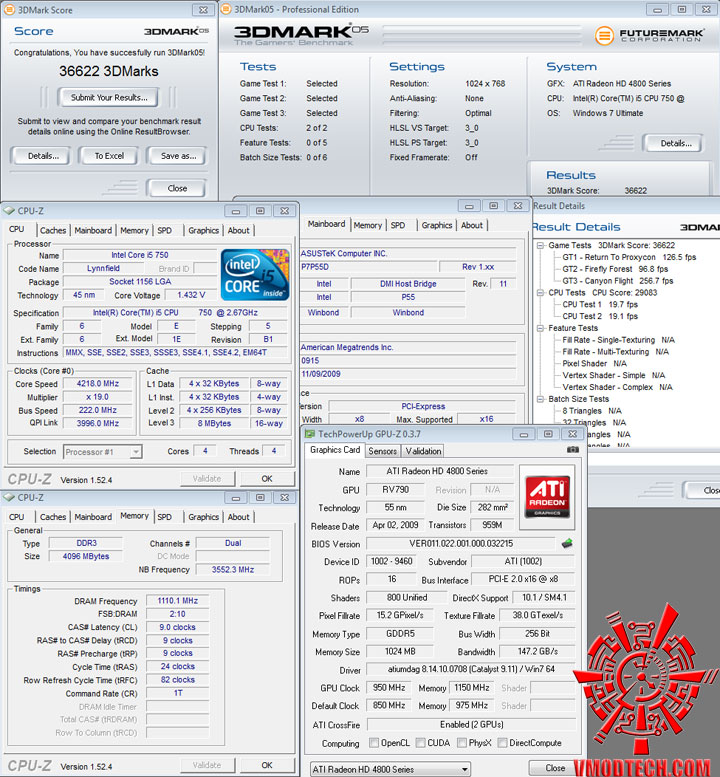The image size is (720, 777).
Task: Click the ATI Radeon logo in GPU-Z
Action: (x=548, y=497)
